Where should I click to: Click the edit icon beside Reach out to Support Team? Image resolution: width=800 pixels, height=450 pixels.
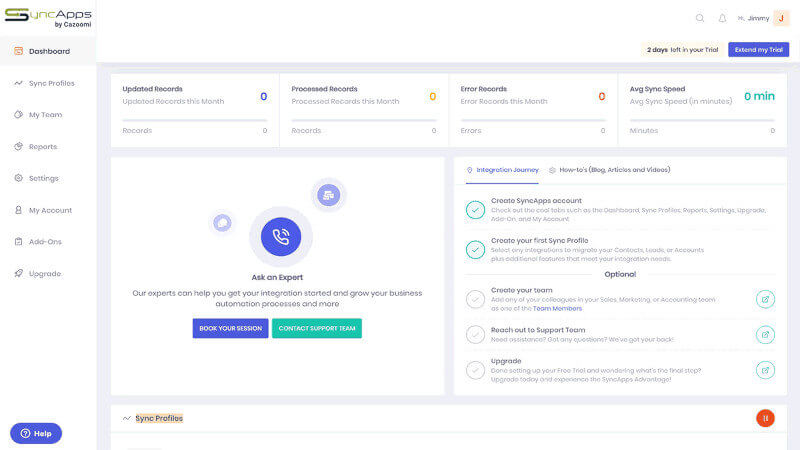[x=765, y=334]
